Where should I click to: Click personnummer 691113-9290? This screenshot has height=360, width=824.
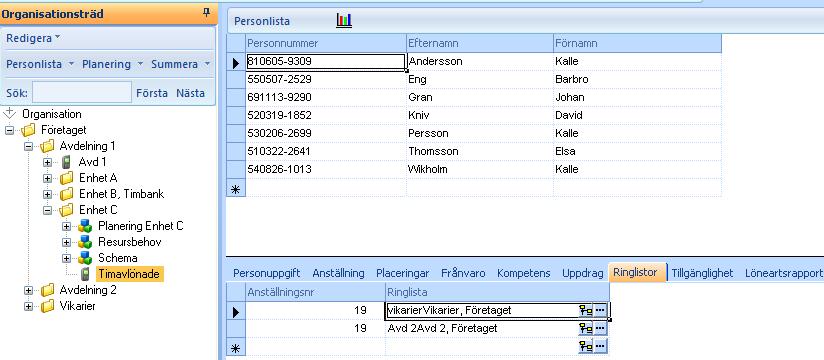tap(326, 97)
